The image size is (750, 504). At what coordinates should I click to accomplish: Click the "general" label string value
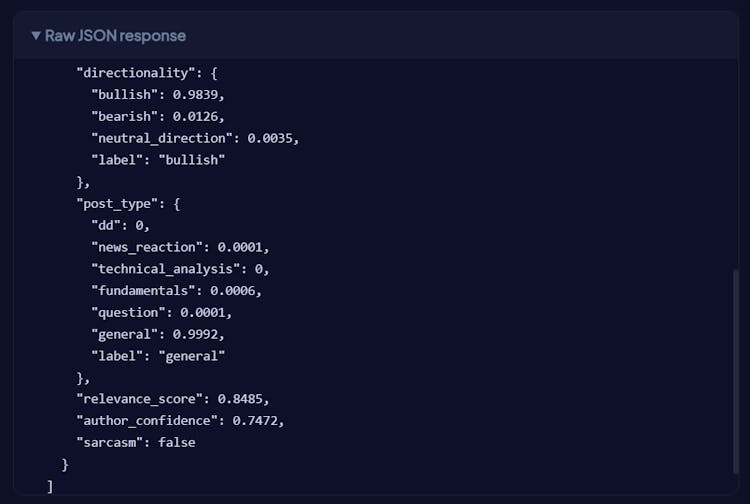192,355
